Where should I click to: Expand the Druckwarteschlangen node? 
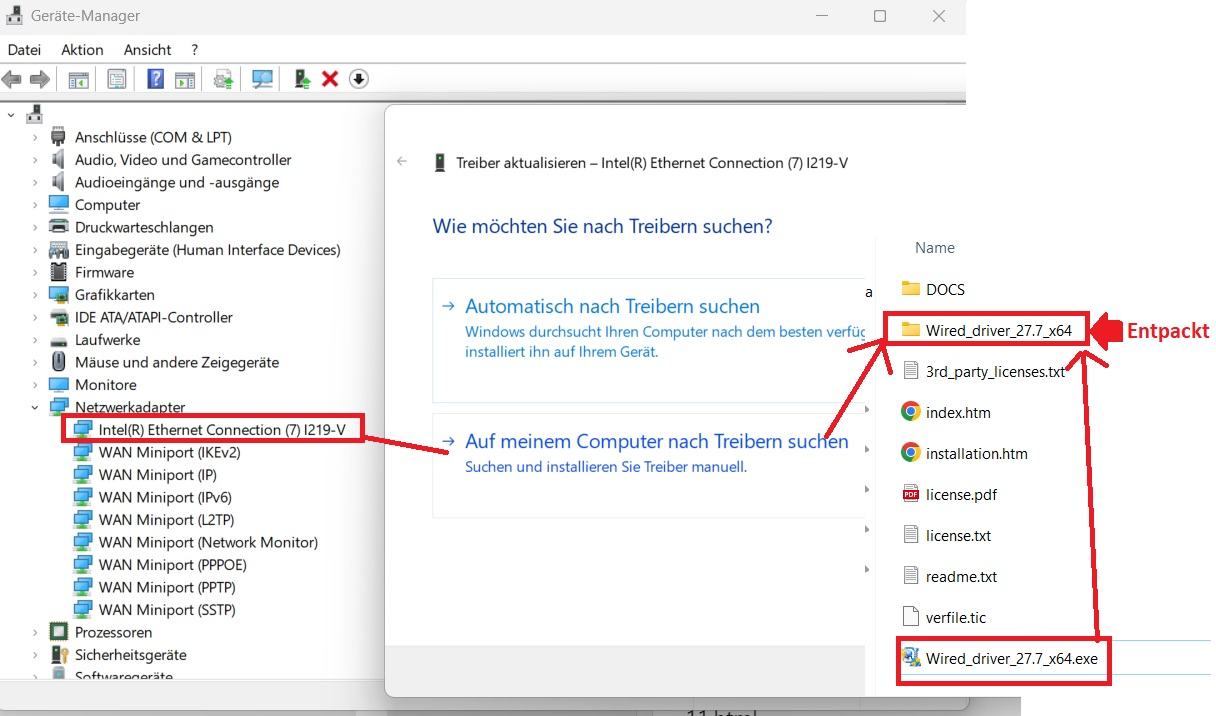pyautogui.click(x=35, y=227)
